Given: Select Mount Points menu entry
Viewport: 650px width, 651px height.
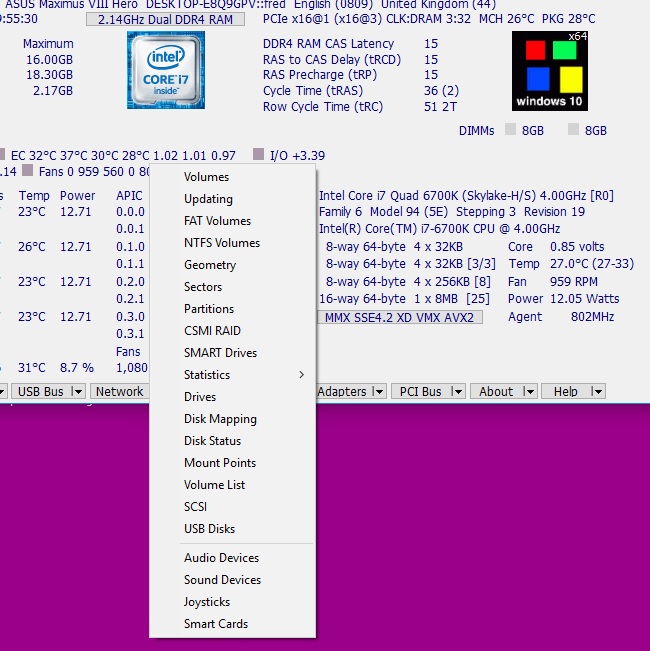Looking at the screenshot, I should 232,463.
